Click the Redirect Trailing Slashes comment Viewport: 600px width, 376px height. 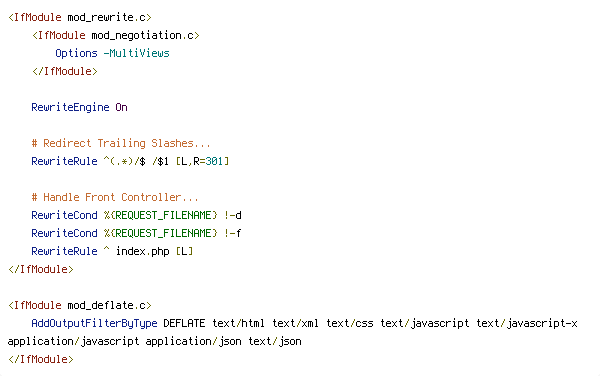coord(121,143)
